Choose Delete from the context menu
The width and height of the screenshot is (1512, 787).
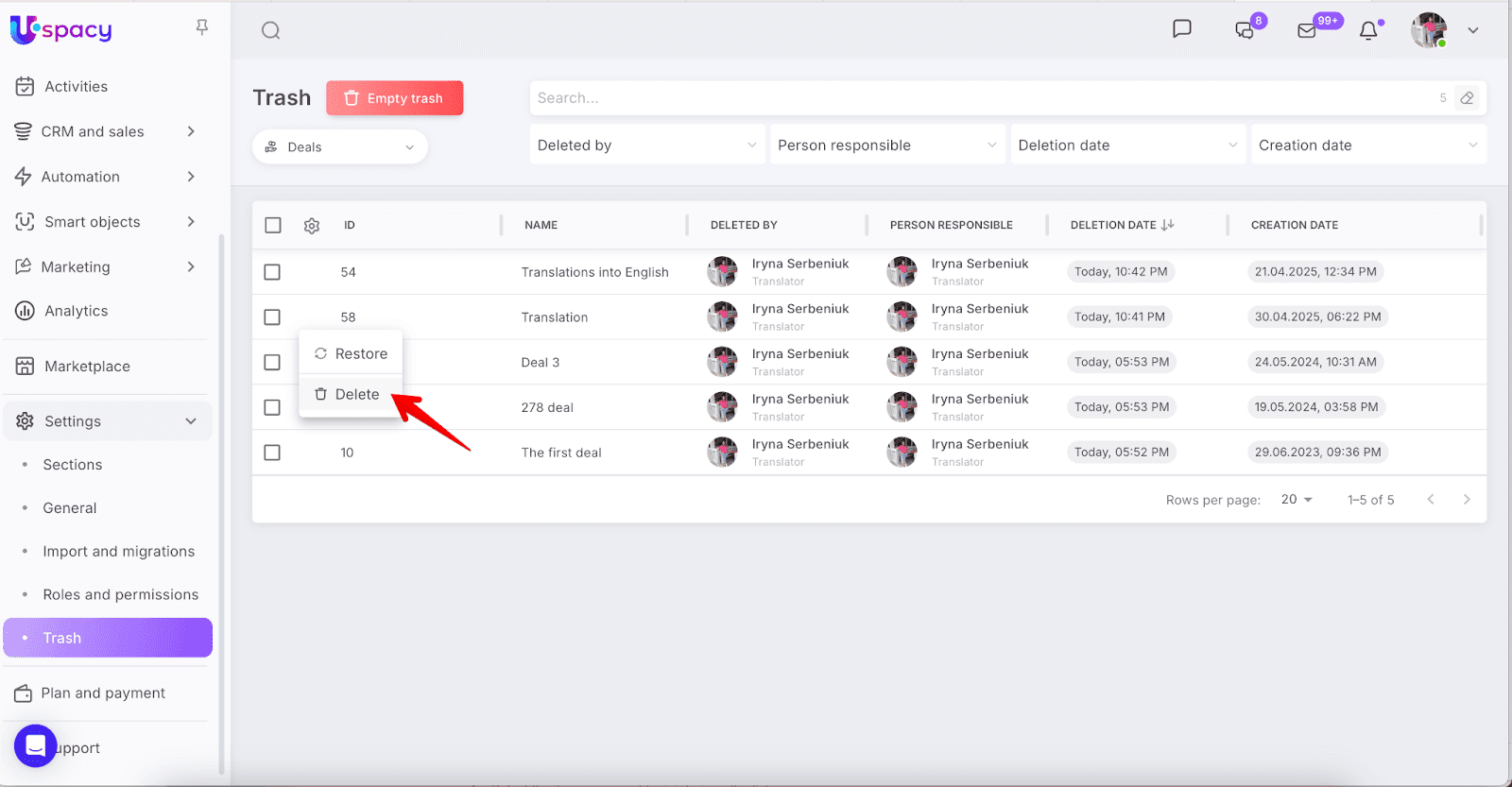[x=348, y=395]
